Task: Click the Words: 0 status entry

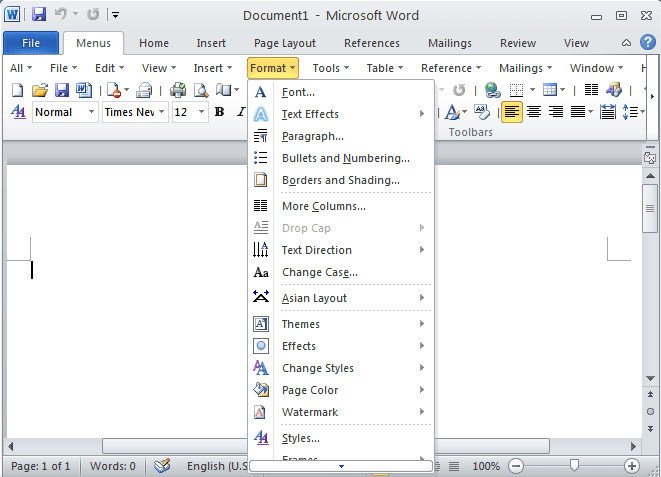Action: pyautogui.click(x=113, y=466)
